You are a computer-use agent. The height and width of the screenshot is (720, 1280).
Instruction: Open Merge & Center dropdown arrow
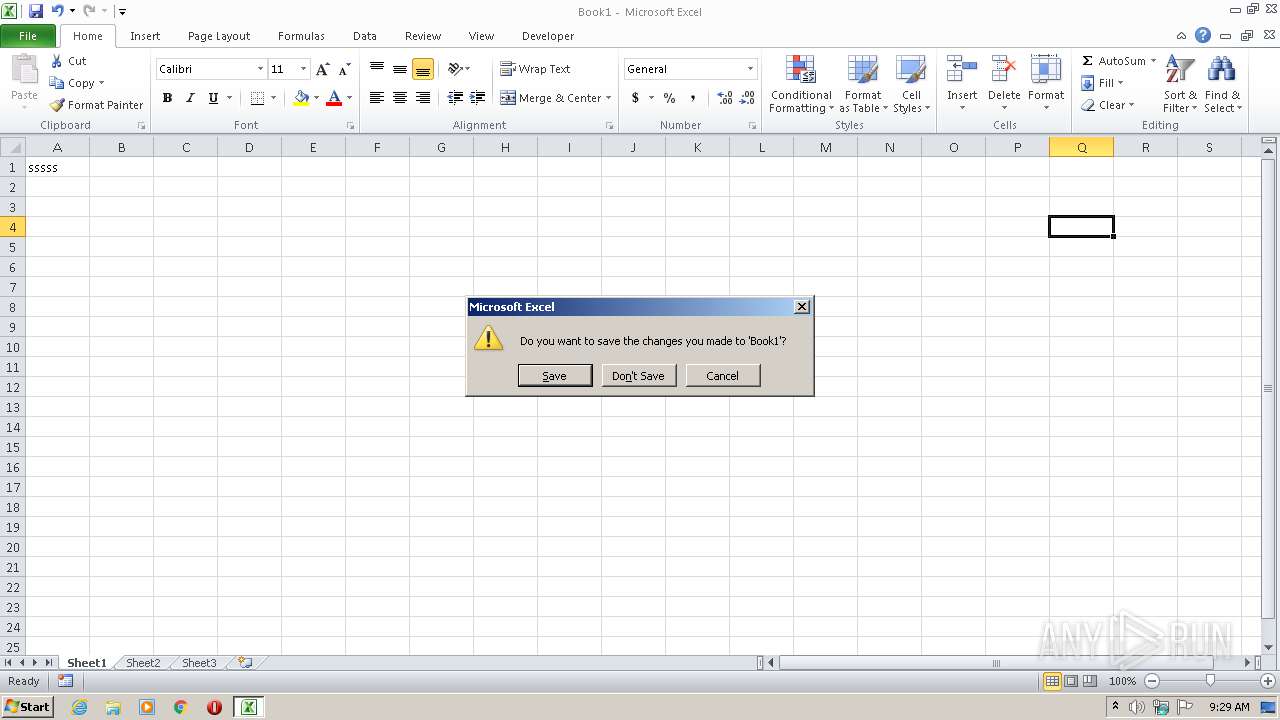[x=609, y=98]
